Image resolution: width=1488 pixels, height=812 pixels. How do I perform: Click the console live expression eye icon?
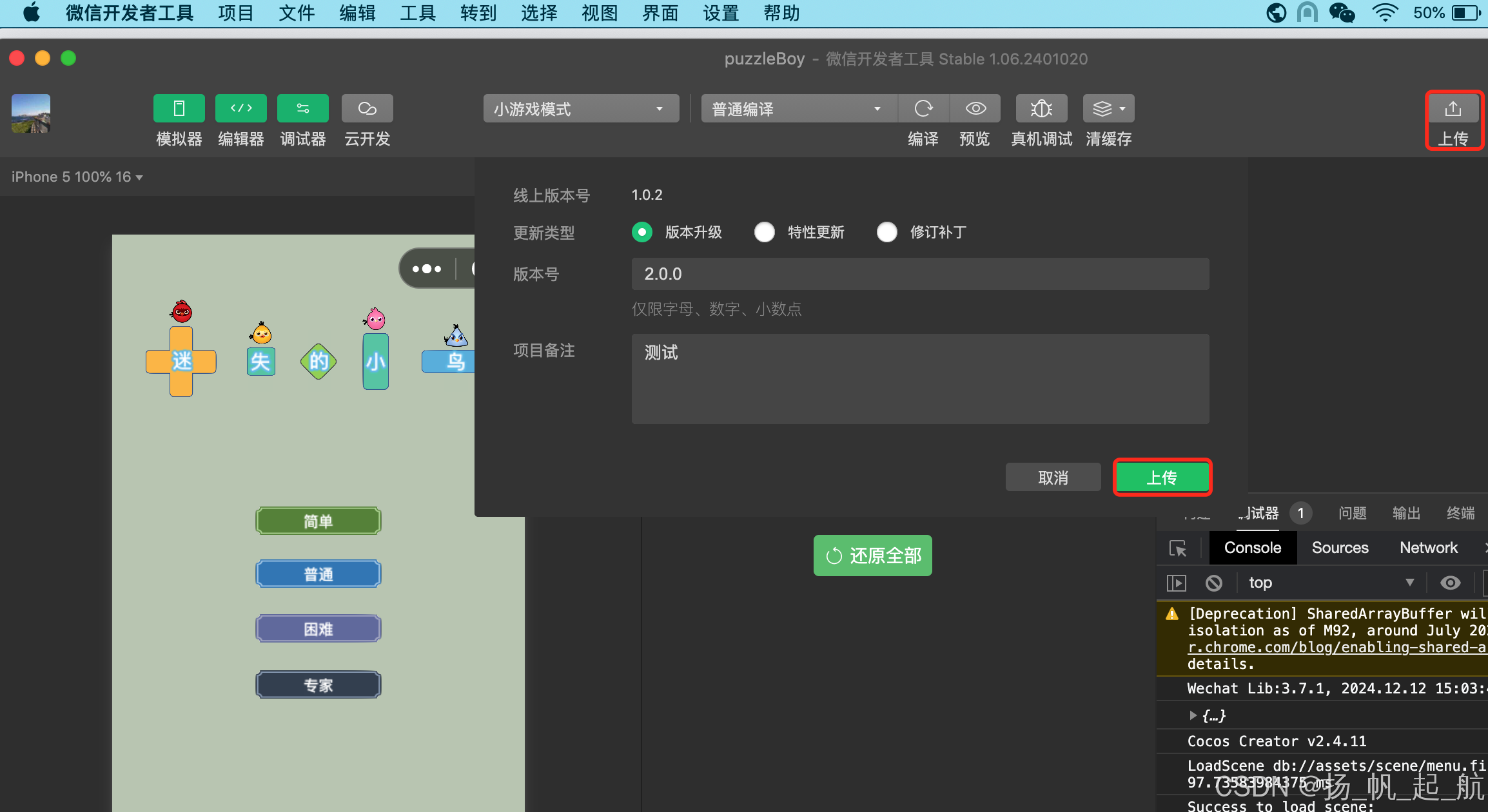point(1451,583)
